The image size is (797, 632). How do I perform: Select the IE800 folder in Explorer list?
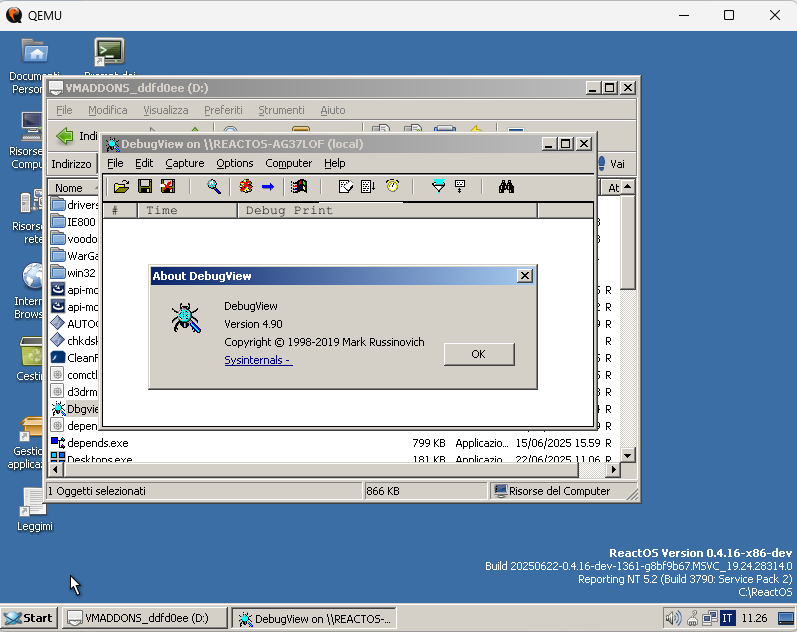pos(74,222)
